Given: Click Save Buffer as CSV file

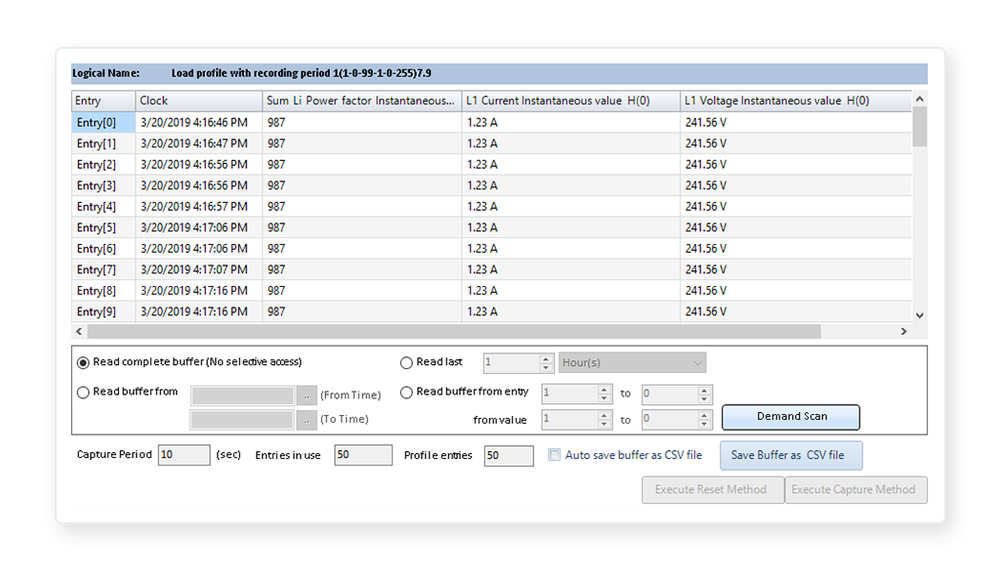Looking at the screenshot, I should coord(787,455).
